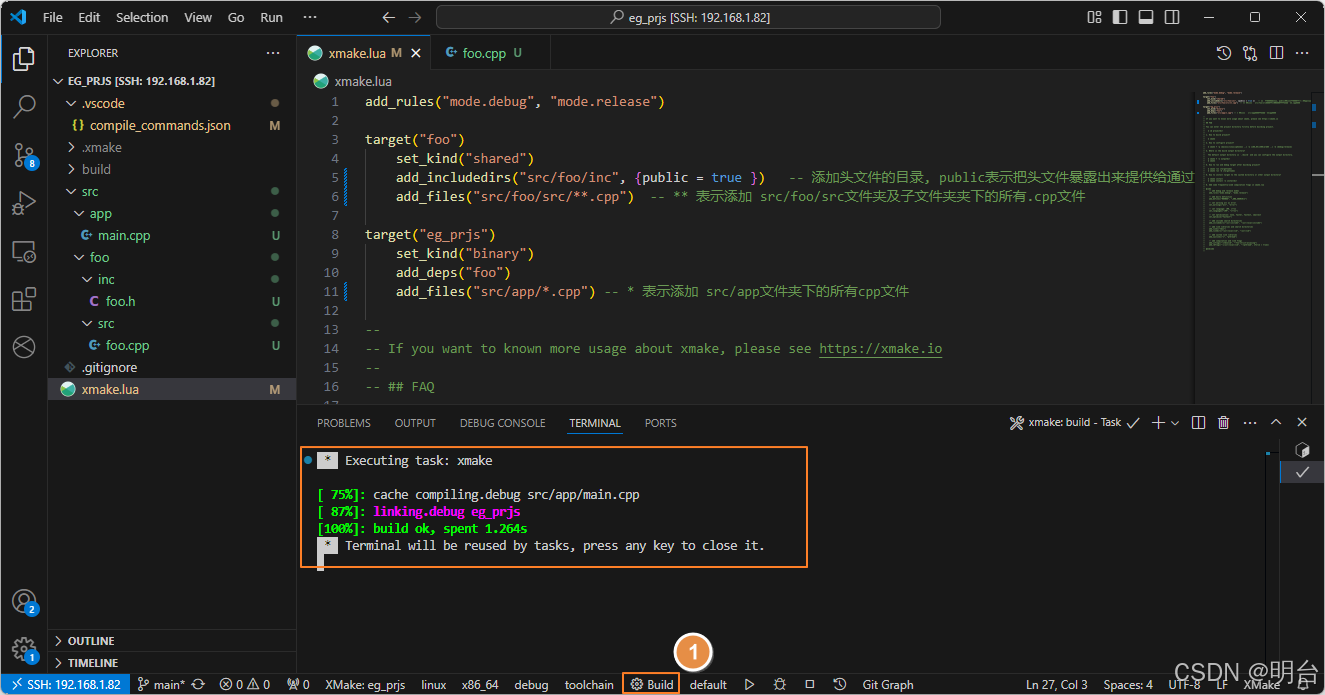
Task: Click the eg_prjs search command box
Action: [688, 17]
